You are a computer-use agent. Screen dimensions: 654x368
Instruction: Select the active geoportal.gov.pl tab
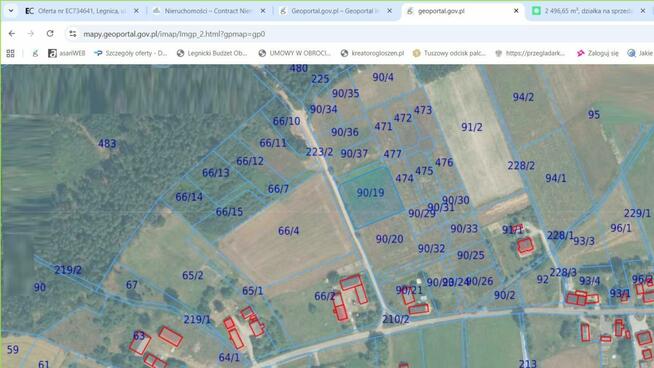coord(463,11)
